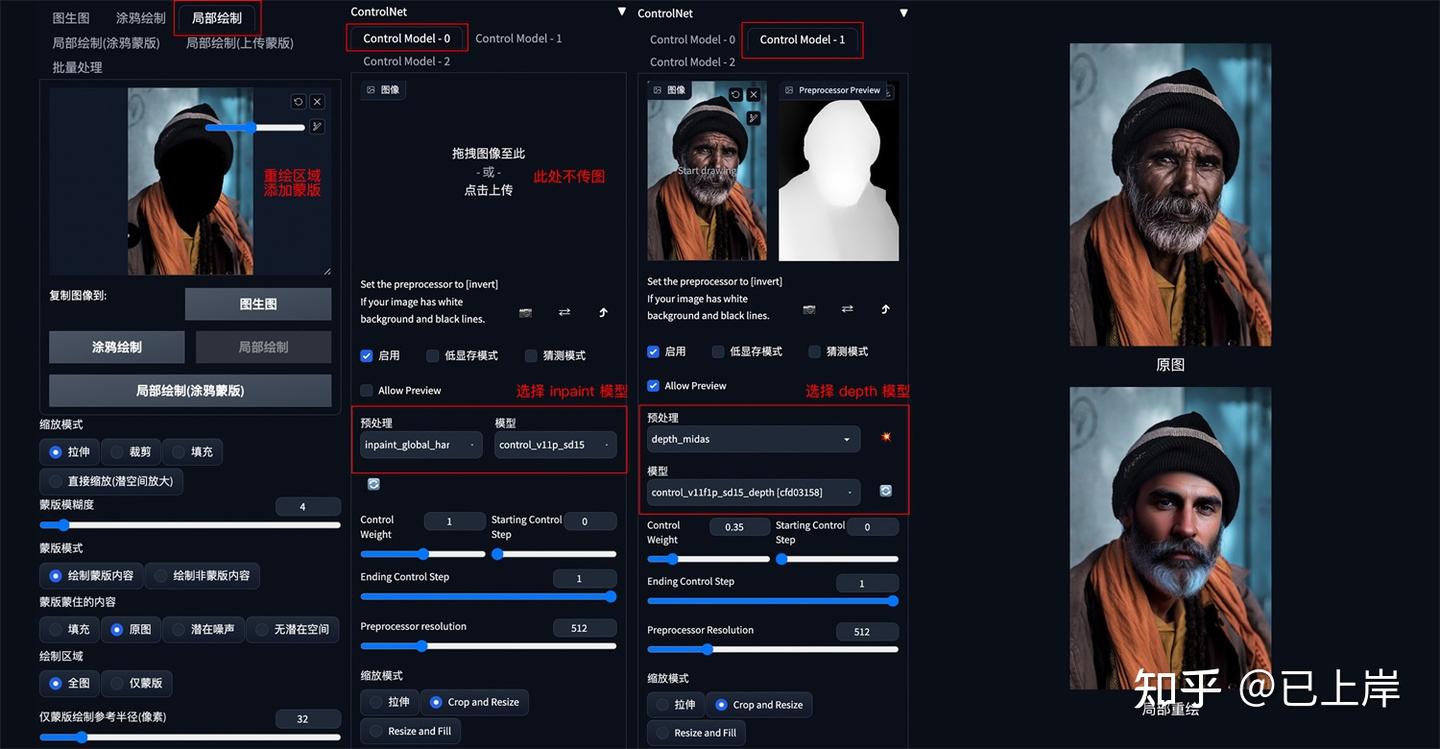Open depth_midas preprocessor dropdown
The width and height of the screenshot is (1440, 749).
[x=753, y=439]
